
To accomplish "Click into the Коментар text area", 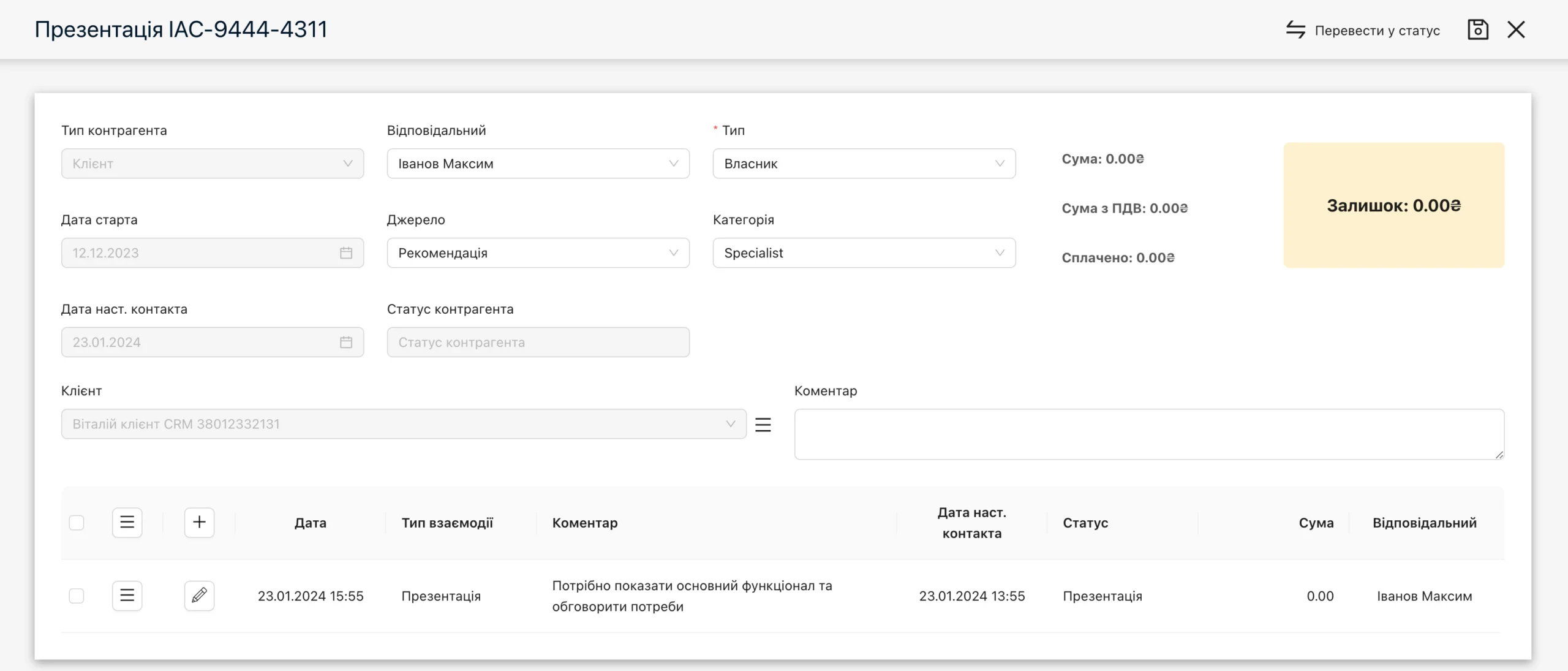I will coord(1149,434).
